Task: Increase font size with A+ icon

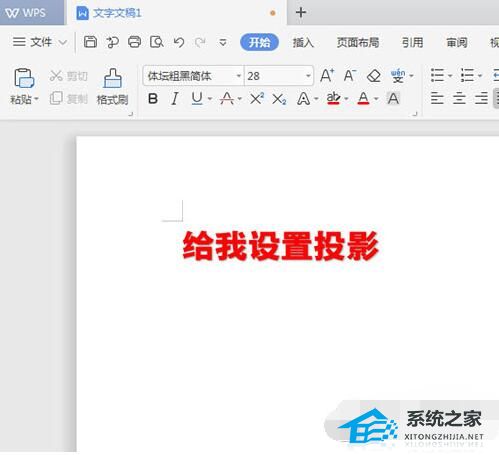Action: (327, 76)
